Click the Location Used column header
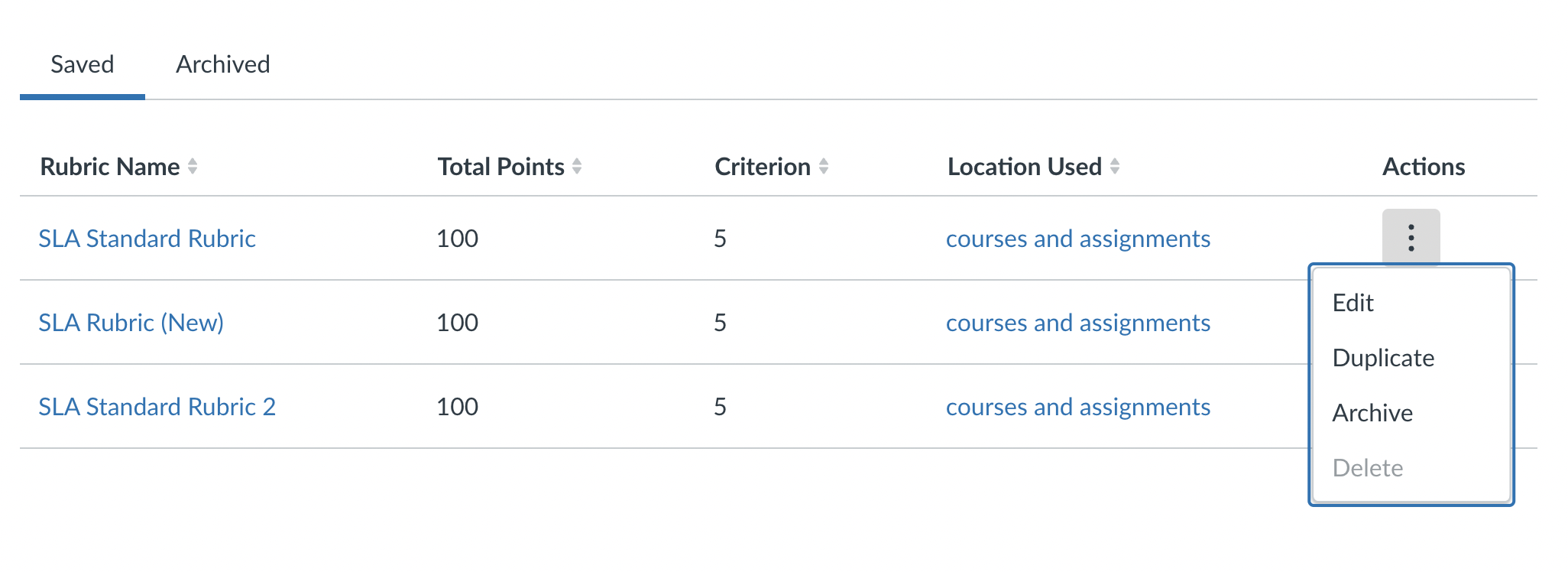The image size is (1568, 572). click(x=1024, y=167)
